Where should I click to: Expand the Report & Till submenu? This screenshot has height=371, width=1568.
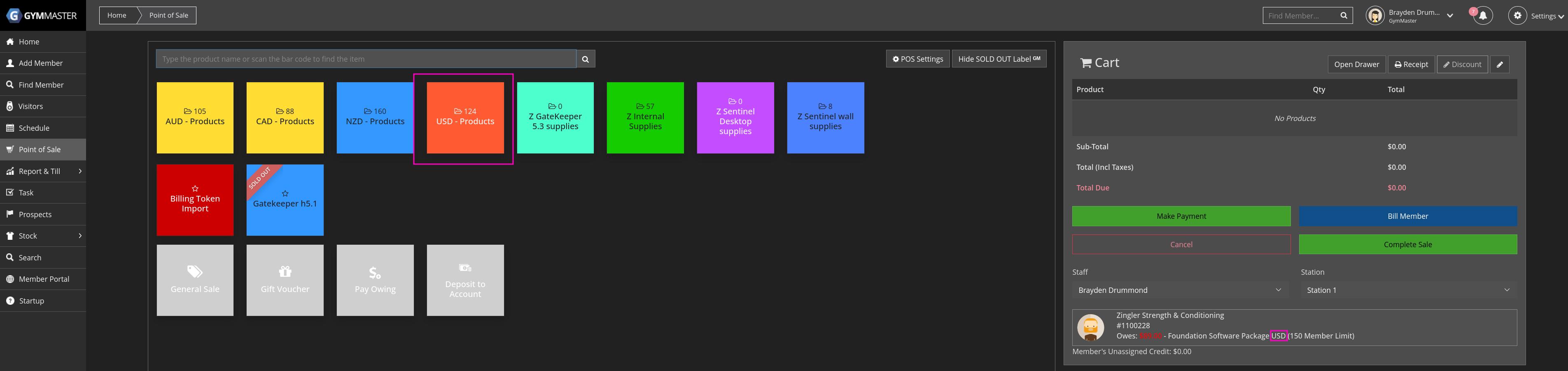tap(42, 172)
